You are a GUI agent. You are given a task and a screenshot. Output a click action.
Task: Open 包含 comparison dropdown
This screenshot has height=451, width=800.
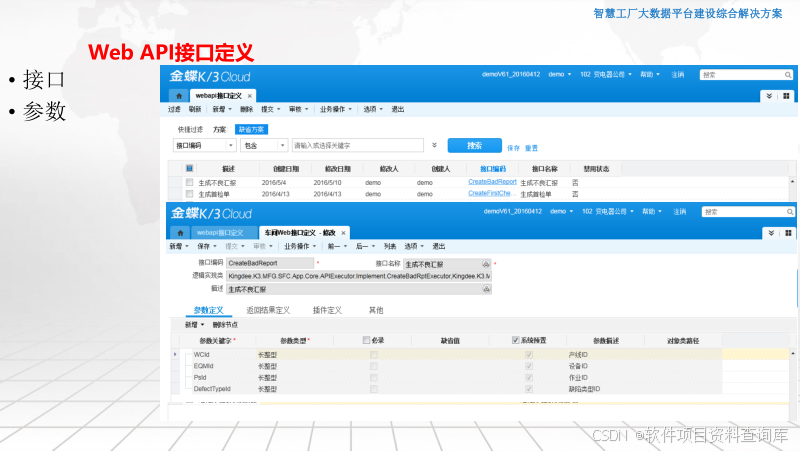(283, 145)
